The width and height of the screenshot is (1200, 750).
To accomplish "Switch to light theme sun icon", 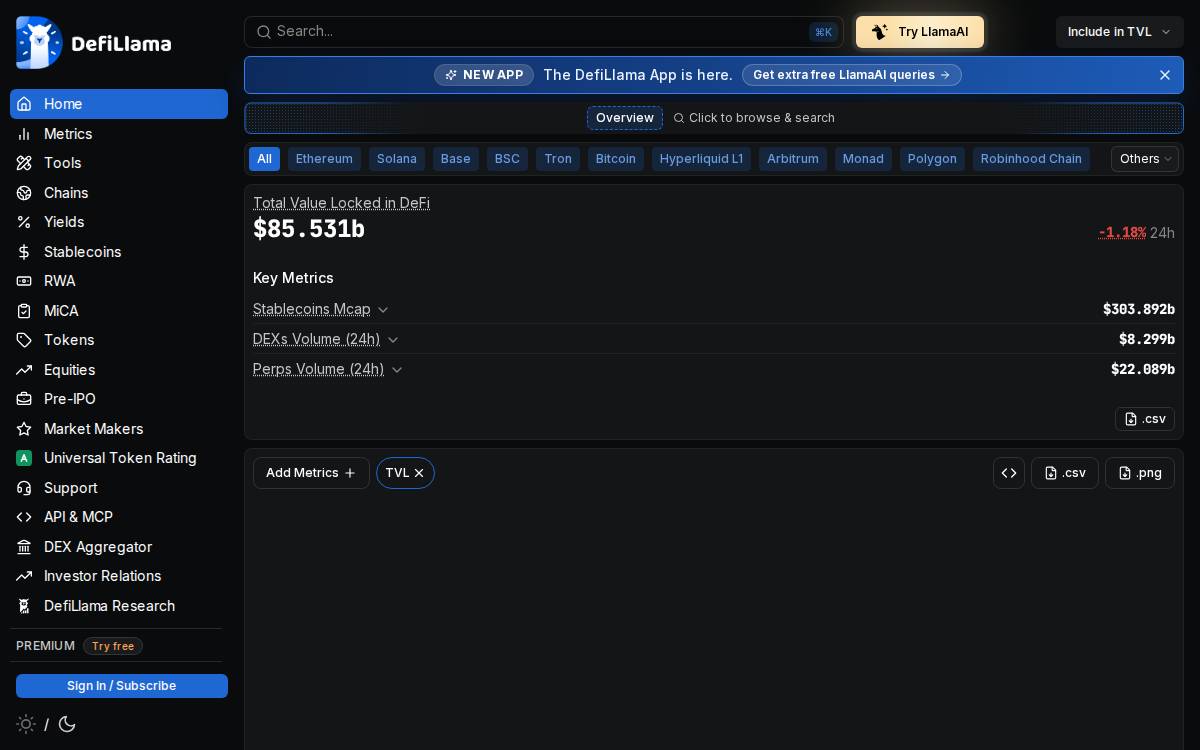I will [x=26, y=724].
